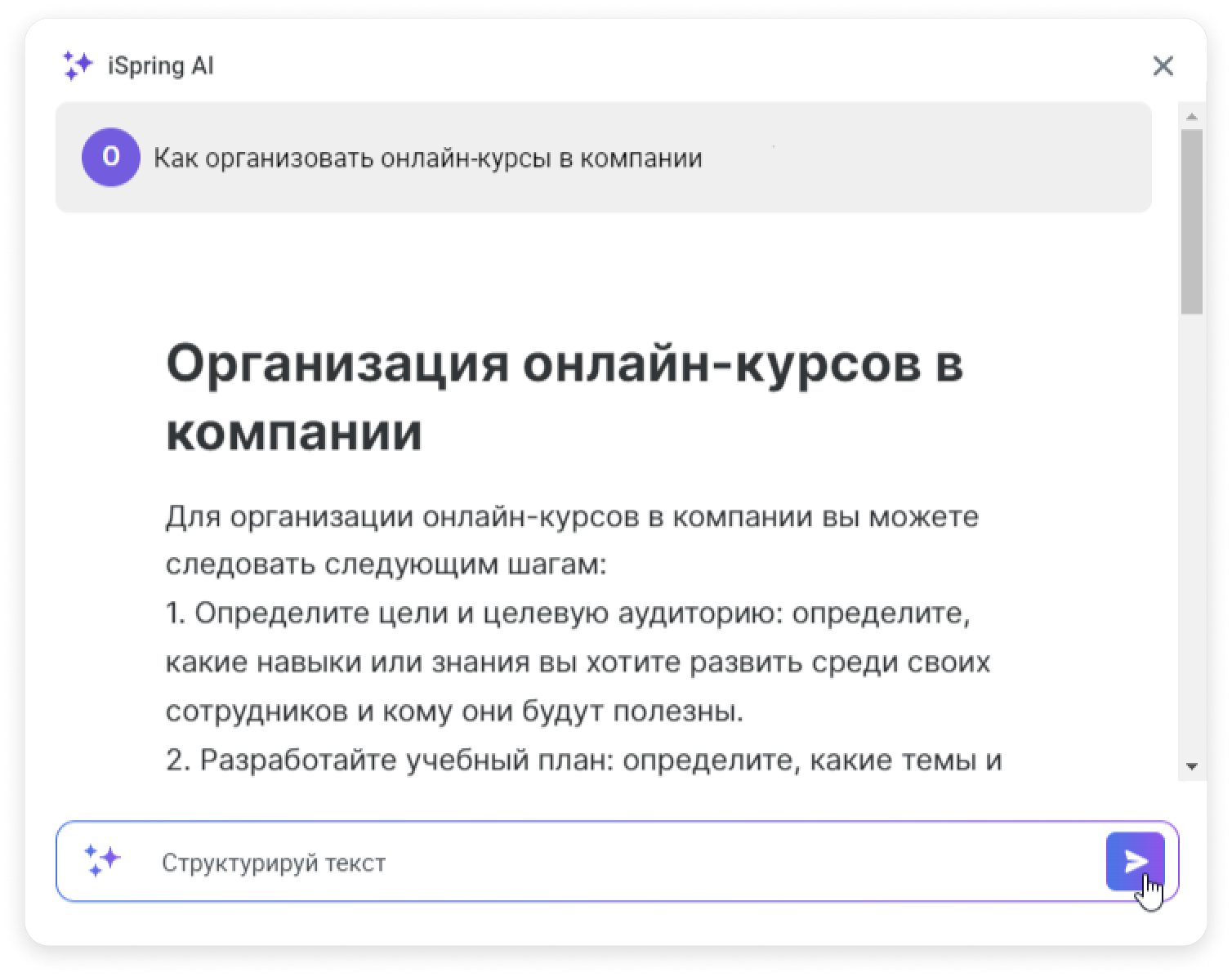
Task: Click the heading 'Организация онлайн-курсов в компании'
Action: [x=565, y=397]
